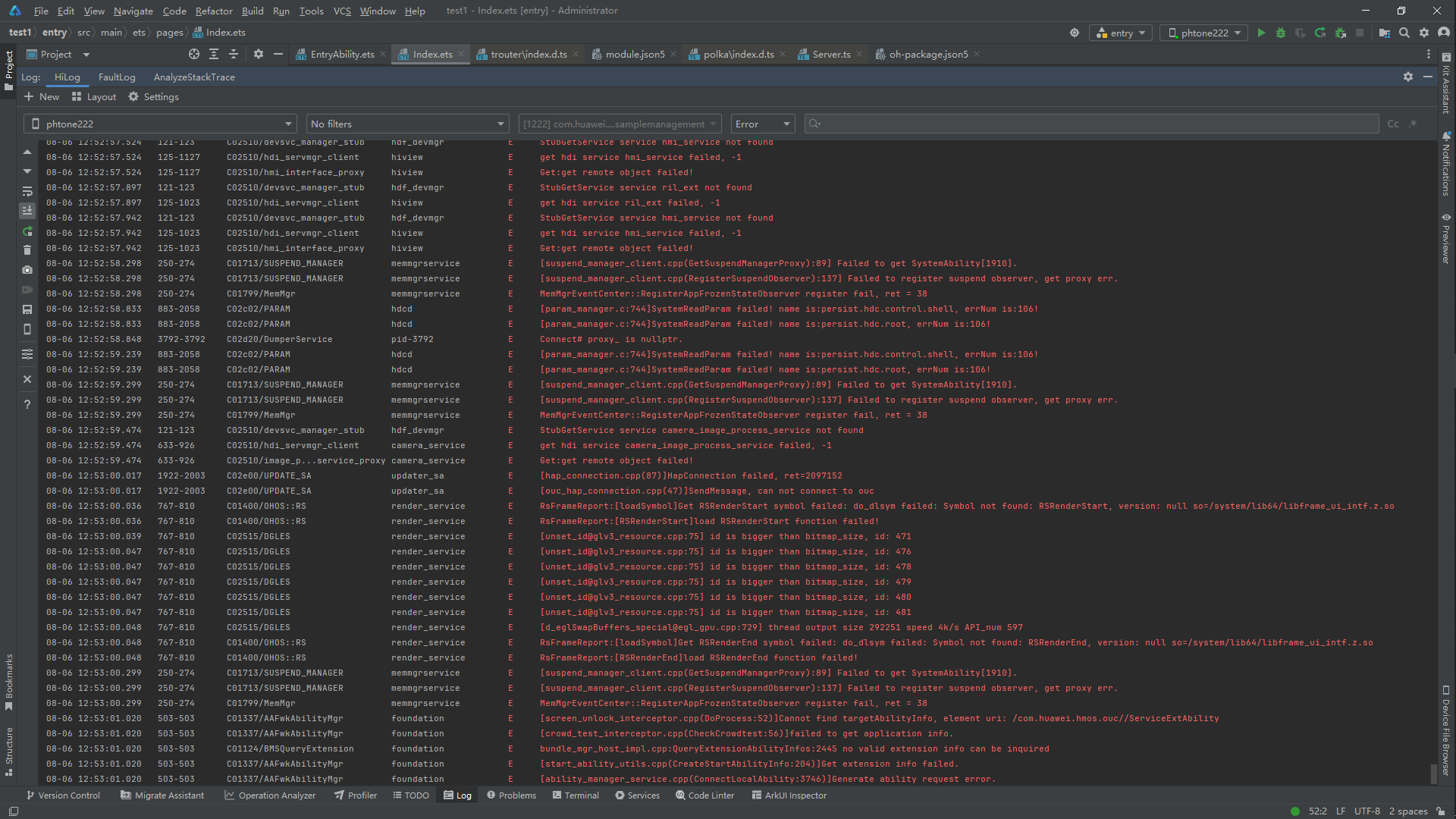Open the File menu
This screenshot has height=819, width=1456.
(x=41, y=11)
